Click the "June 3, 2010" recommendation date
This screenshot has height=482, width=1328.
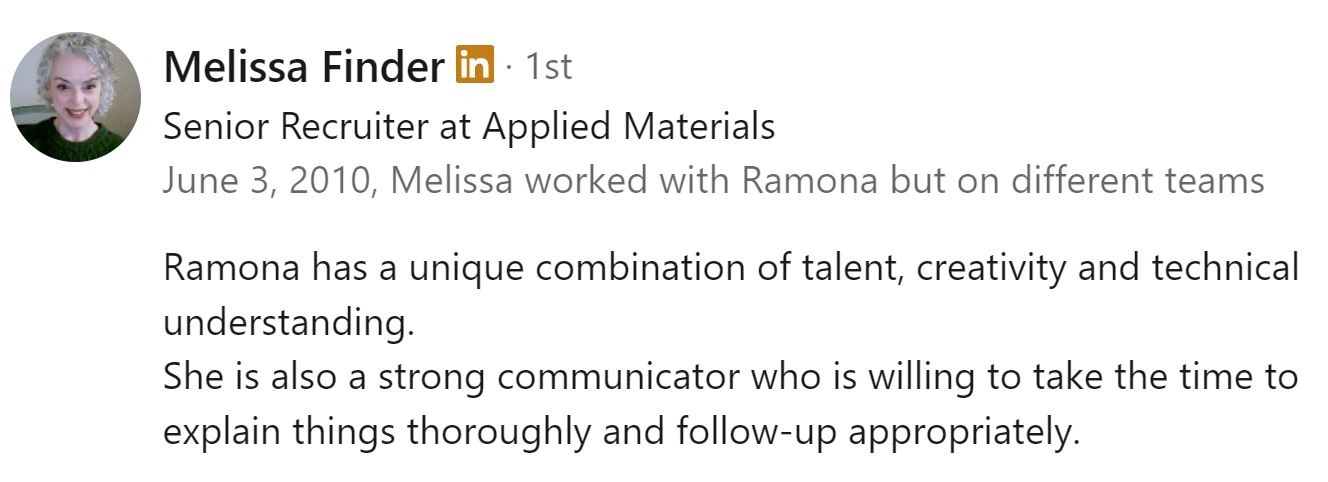click(x=264, y=181)
